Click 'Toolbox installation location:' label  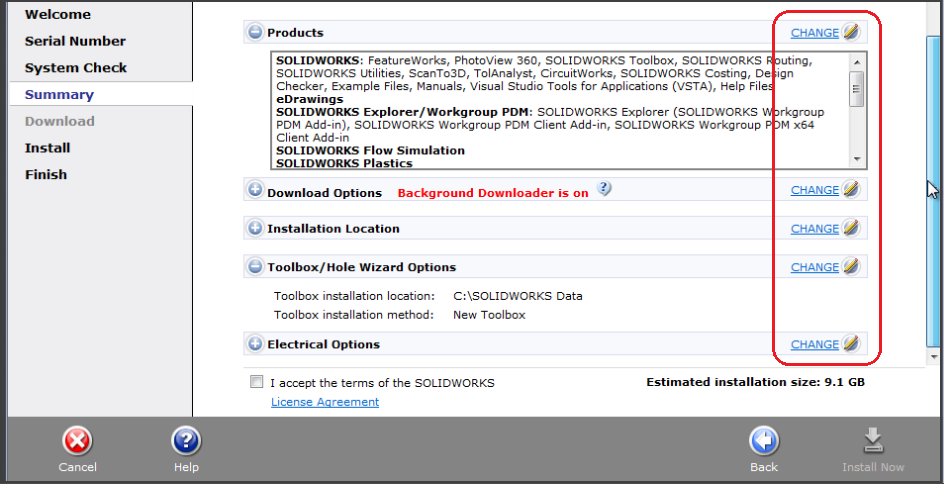point(354,296)
